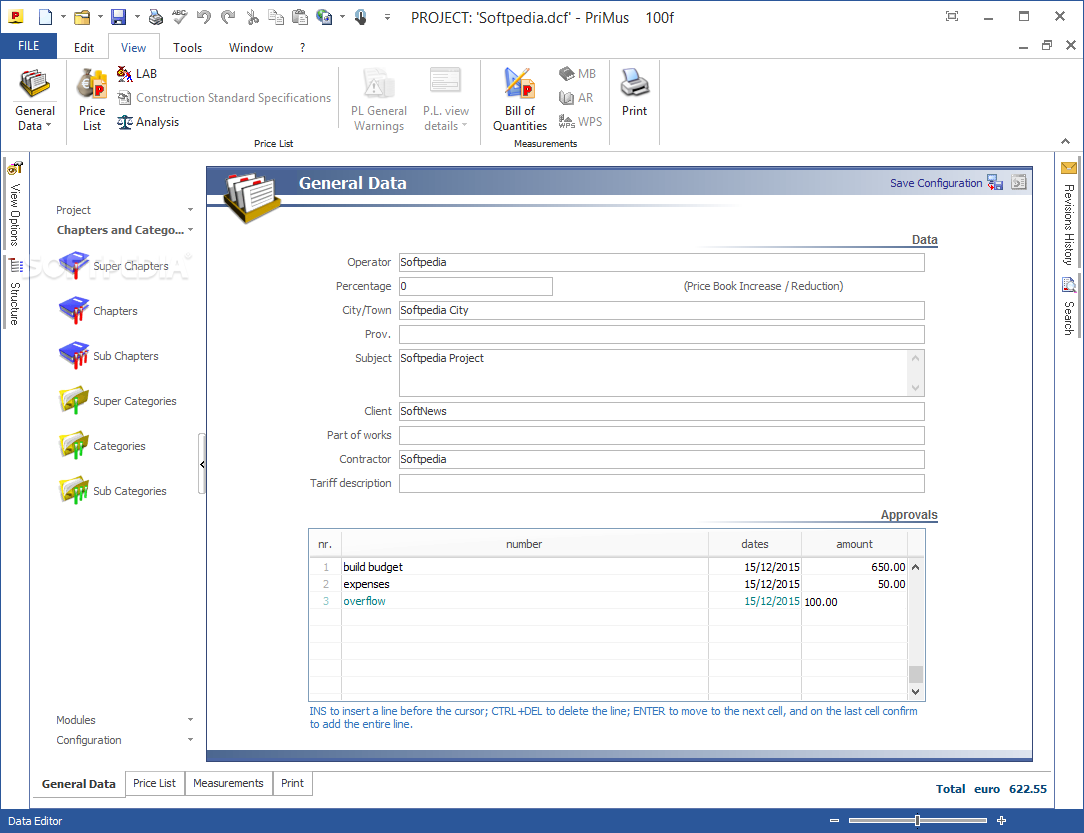The height and width of the screenshot is (833, 1084).
Task: Cut selection with the scissors icon
Action: 252,17
